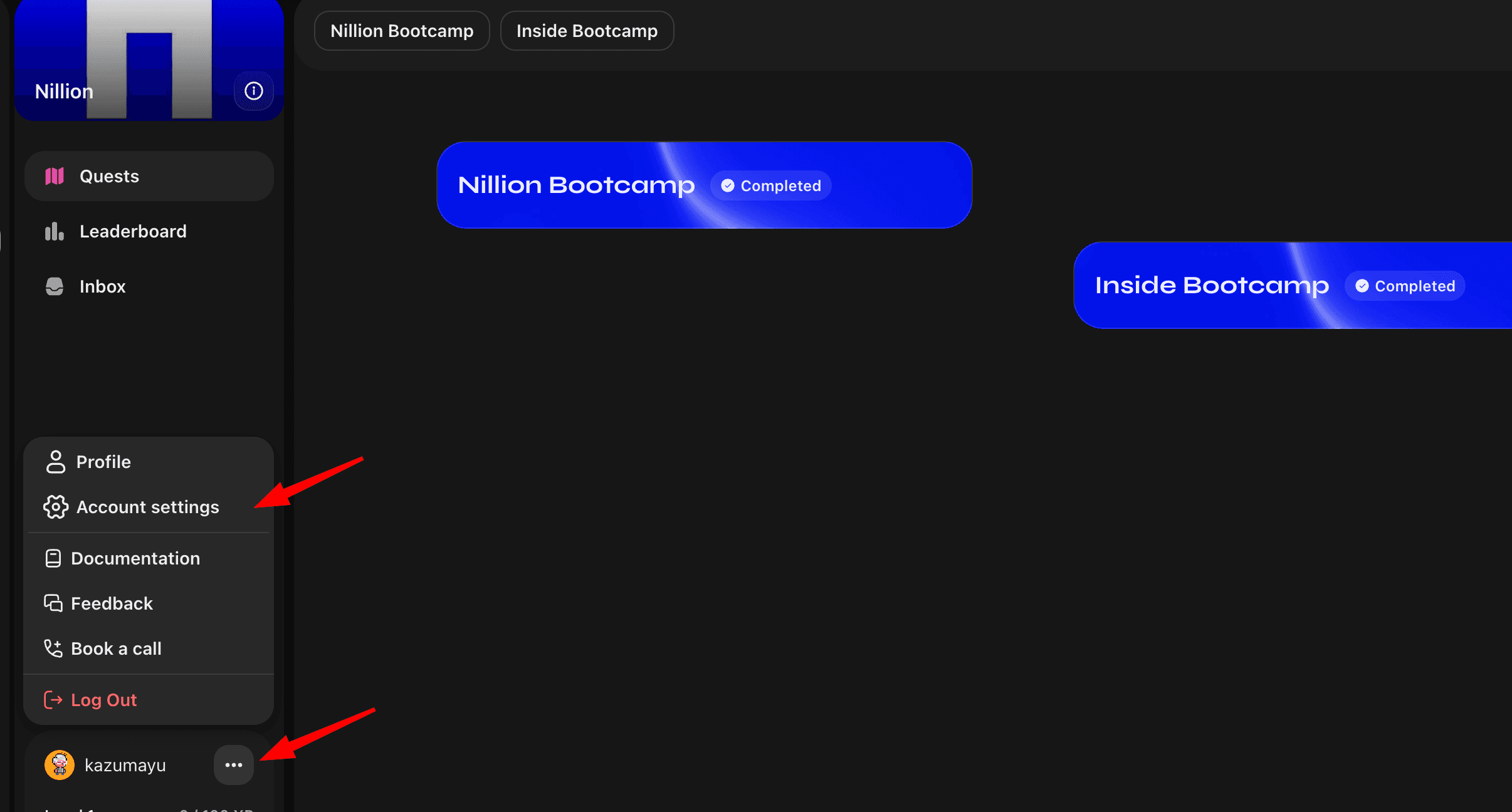This screenshot has width=1512, height=812.
Task: Open the Inside Bootcamp quest card
Action: [x=1293, y=285]
